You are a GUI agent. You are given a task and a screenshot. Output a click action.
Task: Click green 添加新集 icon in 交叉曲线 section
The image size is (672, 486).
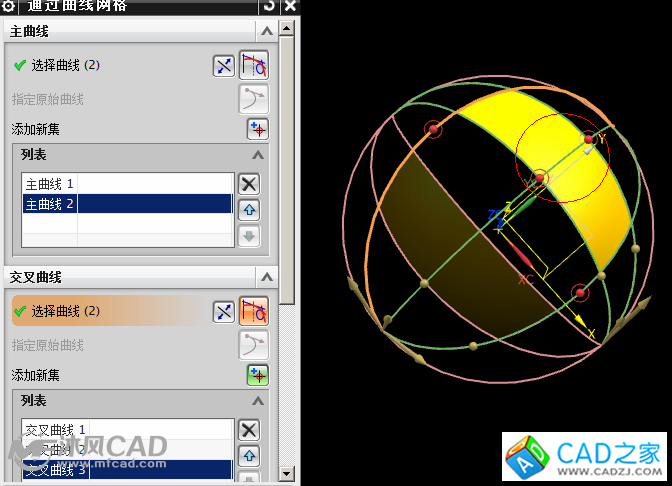[258, 375]
